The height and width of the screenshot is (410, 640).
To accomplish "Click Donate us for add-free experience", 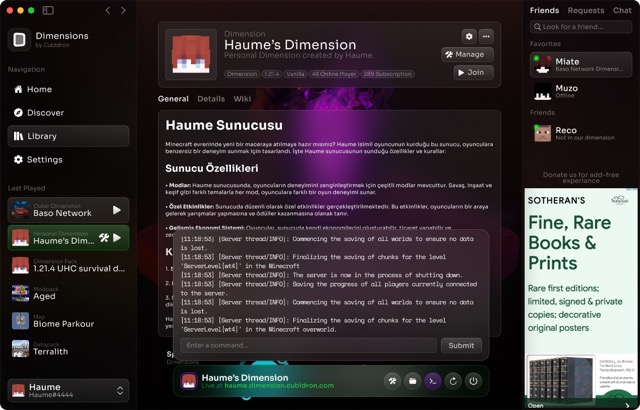I will click(x=581, y=177).
